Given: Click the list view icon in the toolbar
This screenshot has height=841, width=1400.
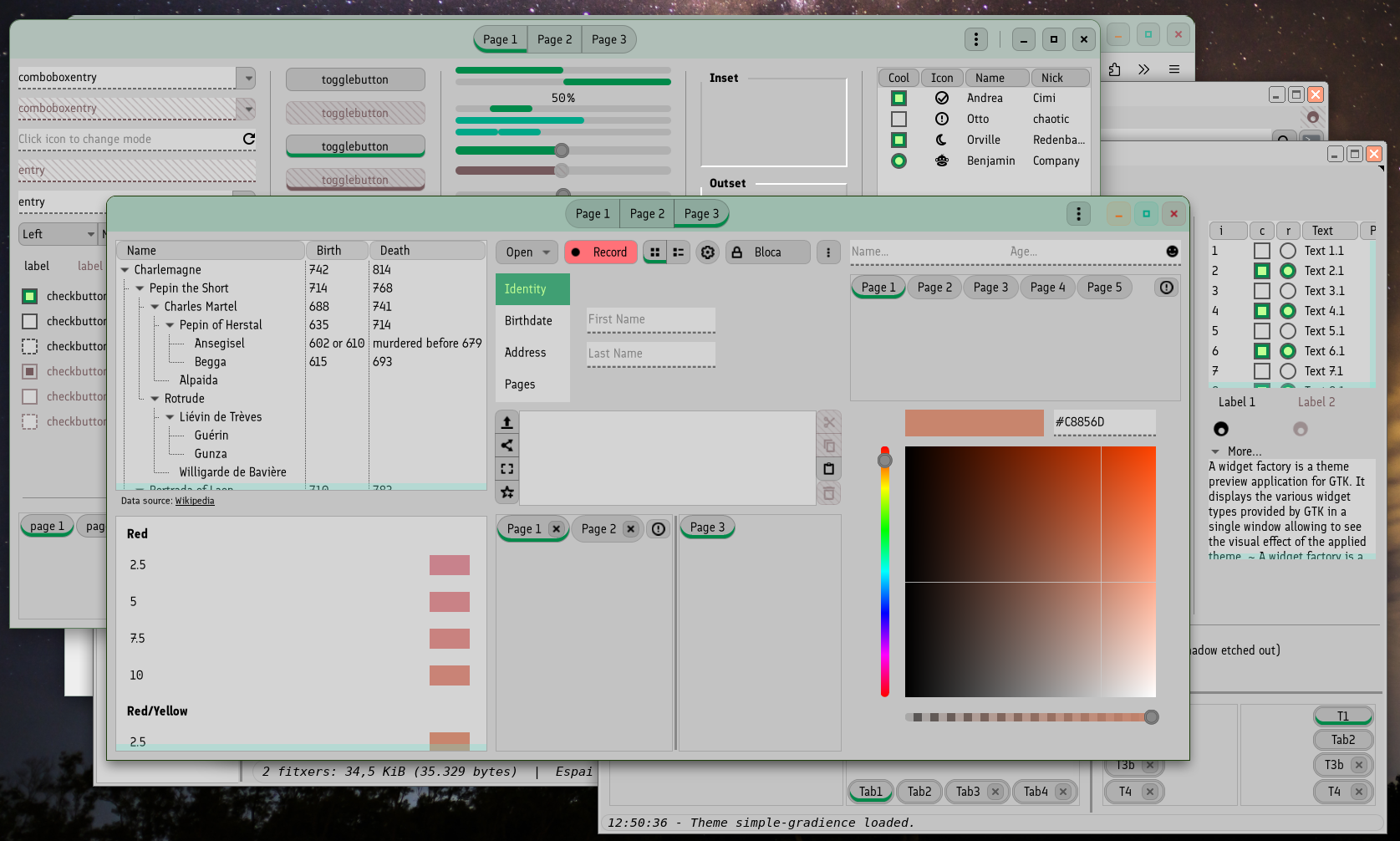Looking at the screenshot, I should coord(679,252).
